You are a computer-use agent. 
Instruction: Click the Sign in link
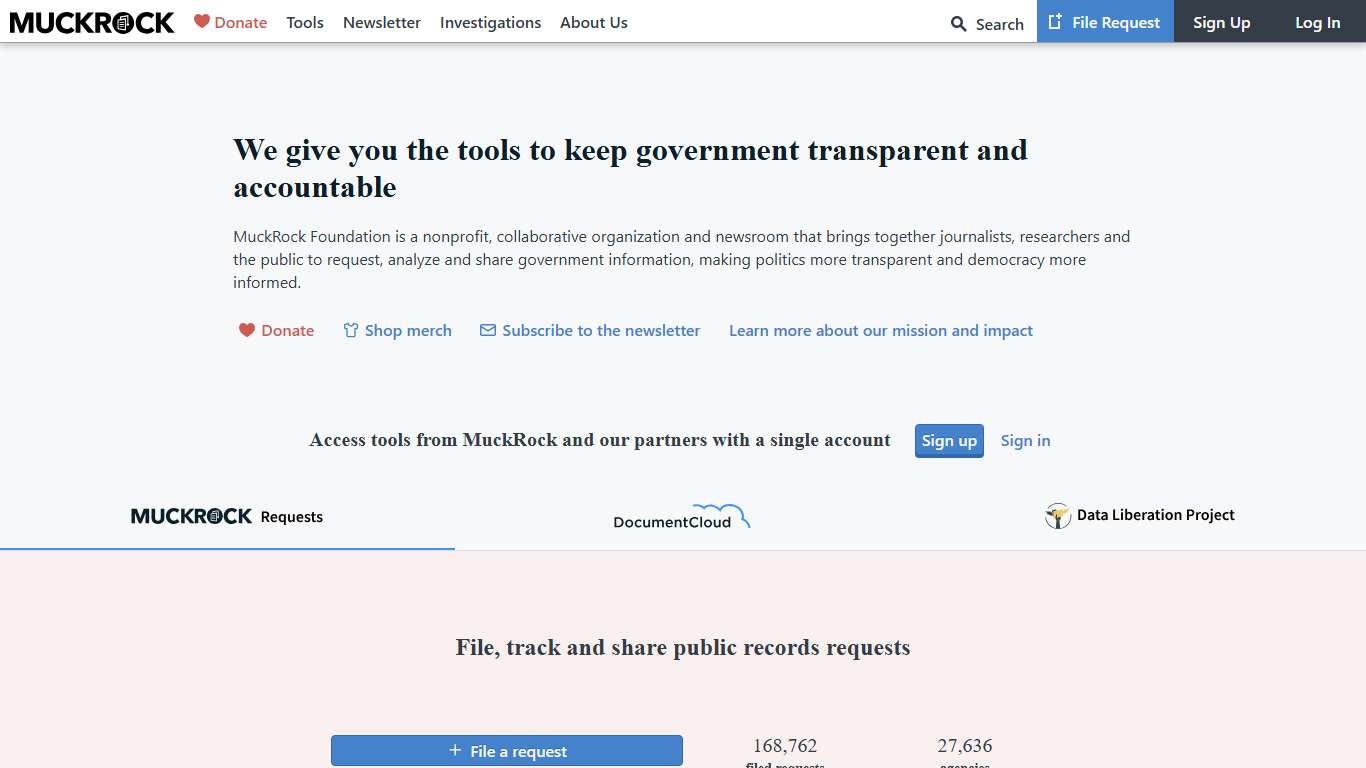[1025, 441]
